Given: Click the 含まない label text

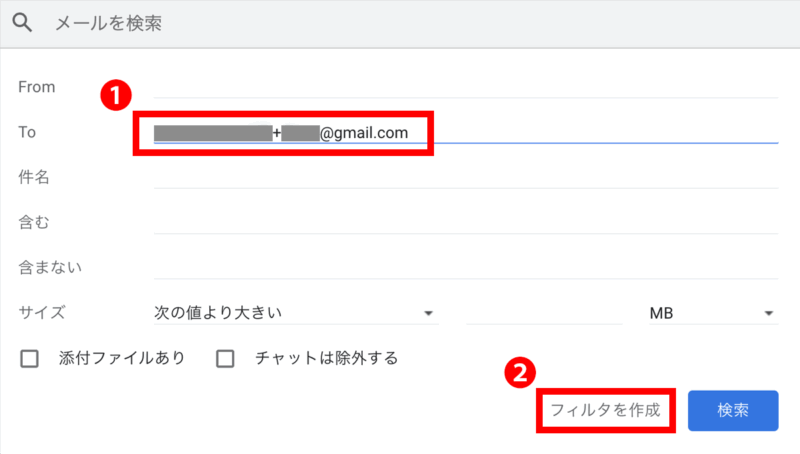Looking at the screenshot, I should 50,267.
